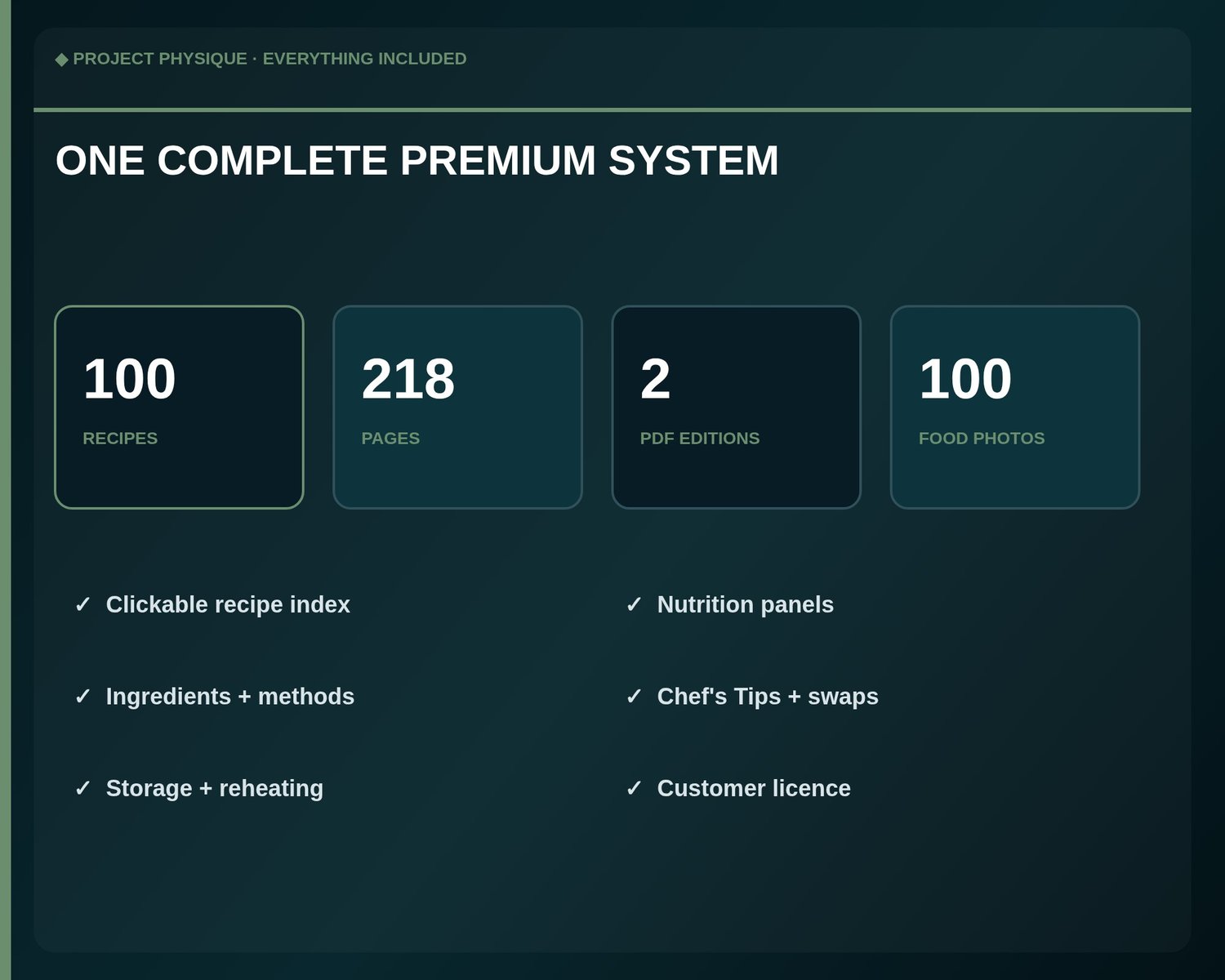Viewport: 1225px width, 980px height.
Task: Click the checkmark beside Chef's Tips + swaps
Action: (634, 697)
